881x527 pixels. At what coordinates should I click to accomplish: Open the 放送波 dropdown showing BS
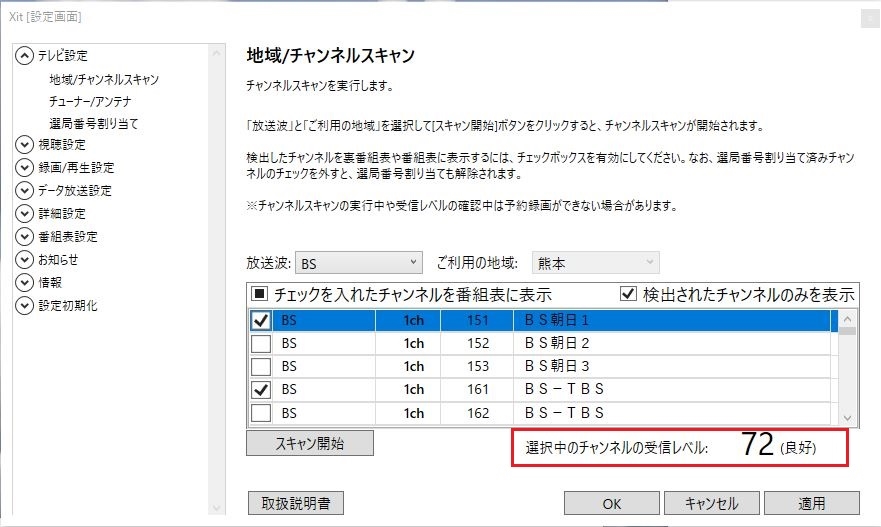[358, 263]
